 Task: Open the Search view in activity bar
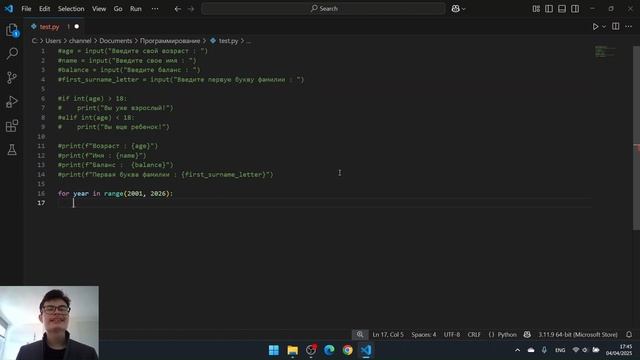12,53
